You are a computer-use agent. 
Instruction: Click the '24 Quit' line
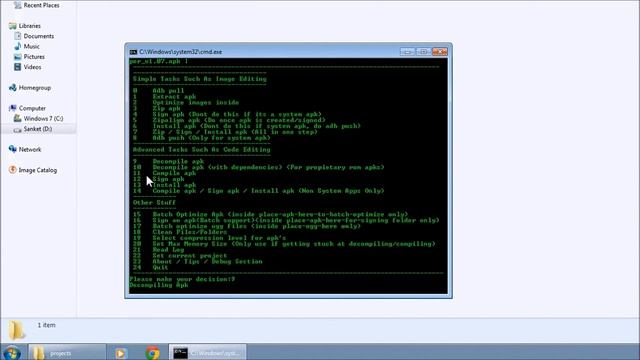pos(151,267)
